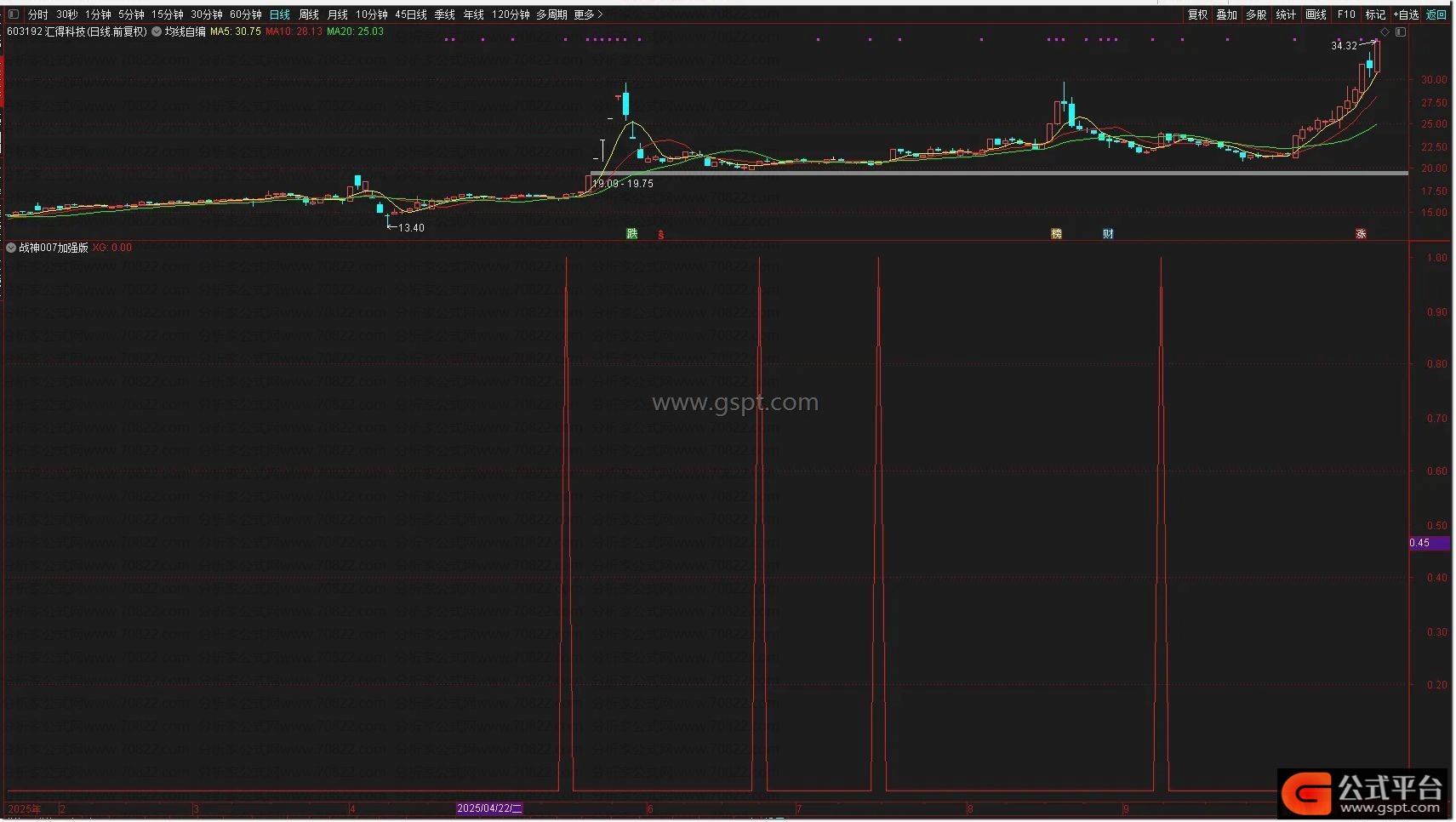
Task: Add stock with +自选 button
Action: [x=1406, y=14]
